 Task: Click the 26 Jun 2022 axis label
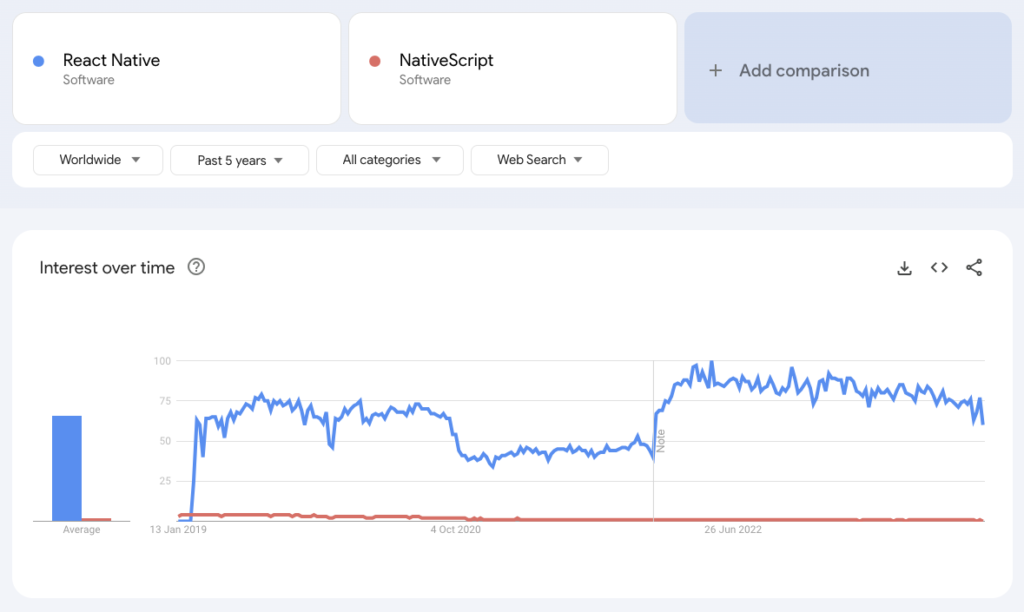[x=733, y=530]
